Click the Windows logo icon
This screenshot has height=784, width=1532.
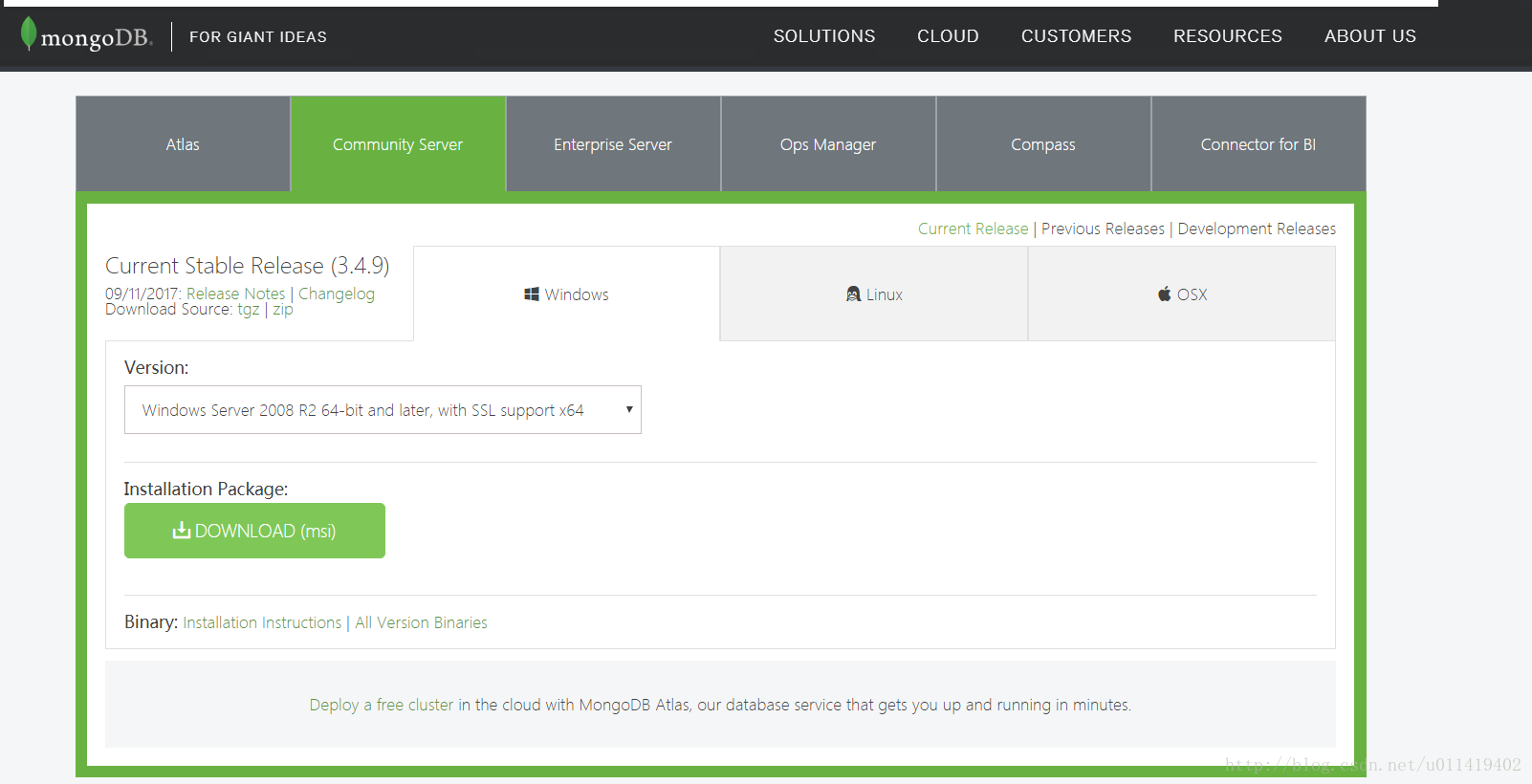point(532,294)
